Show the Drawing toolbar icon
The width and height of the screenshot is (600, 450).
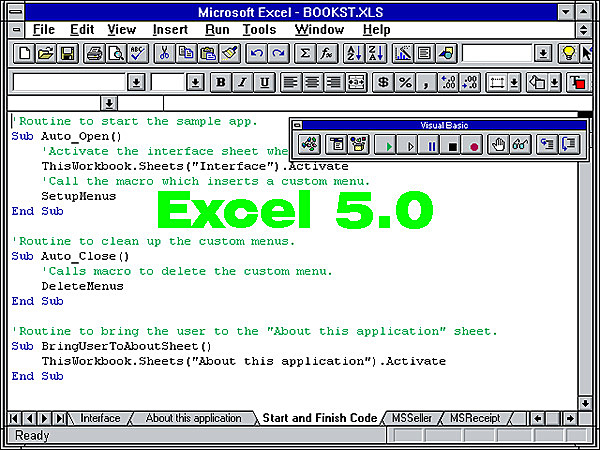[x=446, y=54]
